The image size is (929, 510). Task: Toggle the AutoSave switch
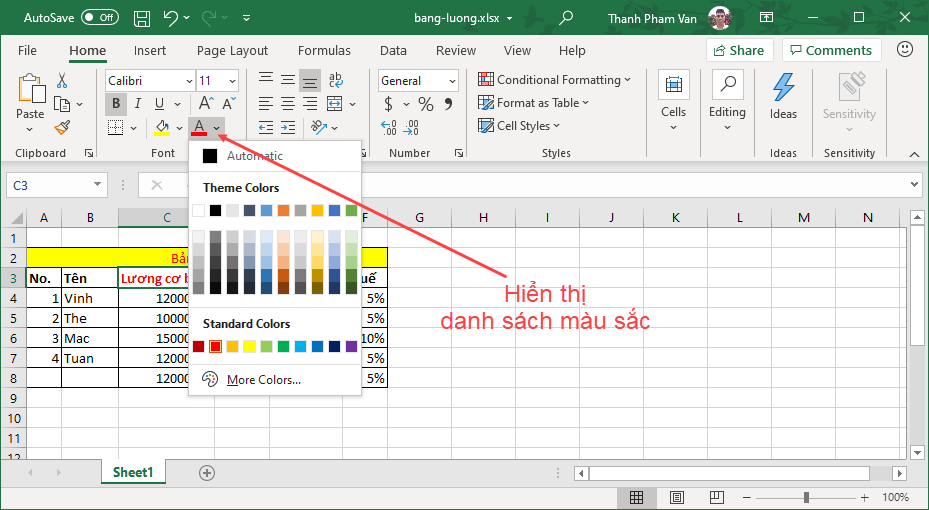click(x=100, y=18)
